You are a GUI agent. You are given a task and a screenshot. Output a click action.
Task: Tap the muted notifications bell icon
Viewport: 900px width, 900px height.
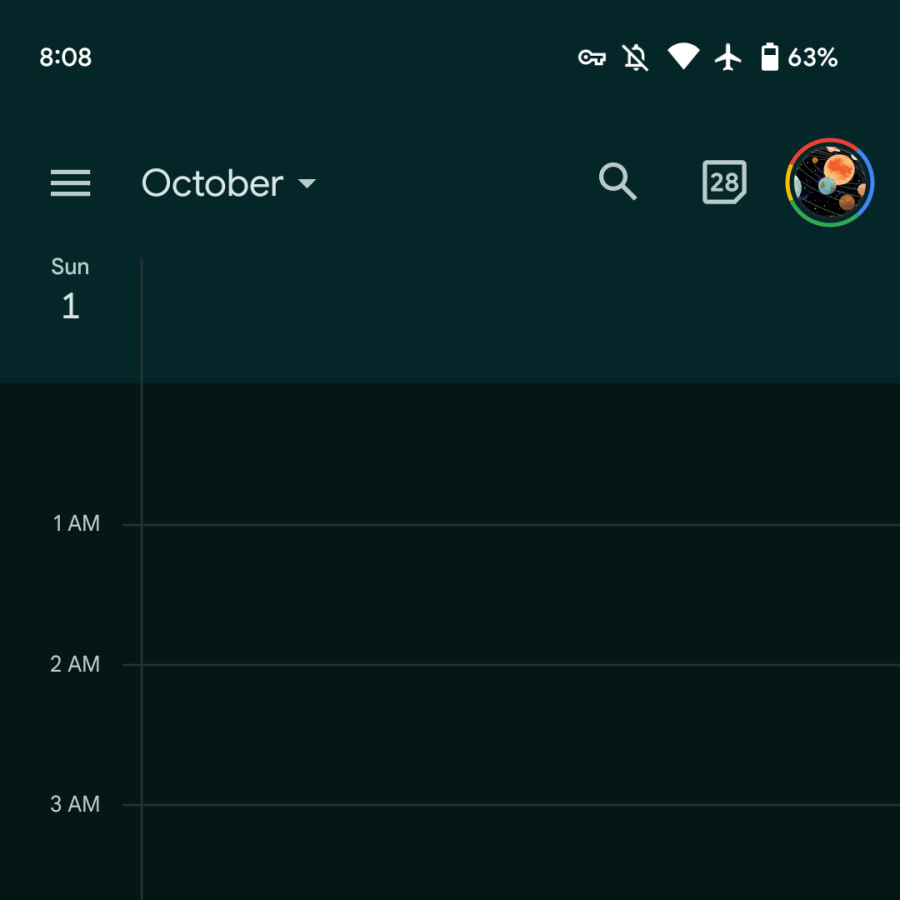pos(635,57)
